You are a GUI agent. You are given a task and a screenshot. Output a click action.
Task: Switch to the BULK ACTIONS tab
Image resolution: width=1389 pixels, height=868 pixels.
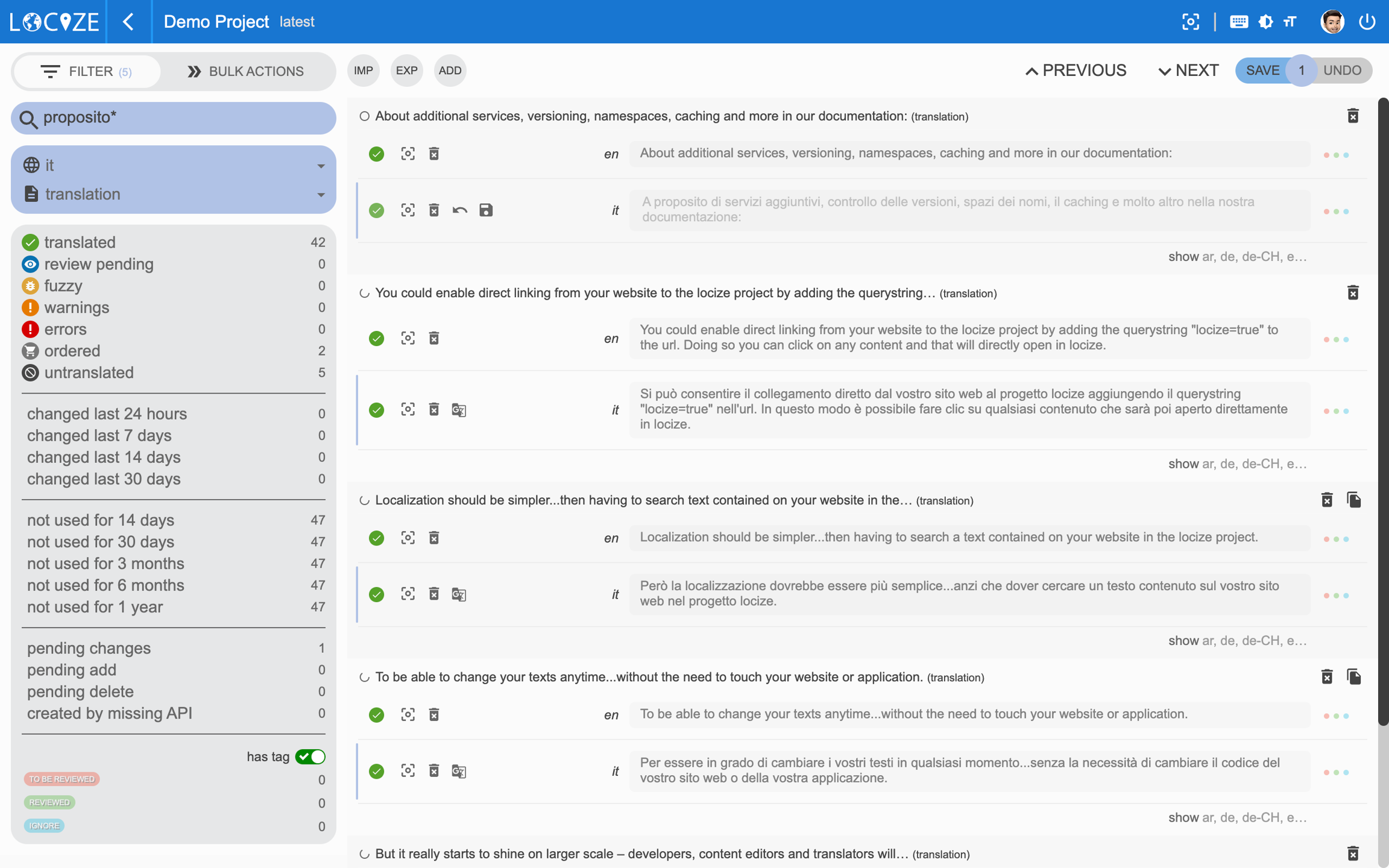[246, 71]
